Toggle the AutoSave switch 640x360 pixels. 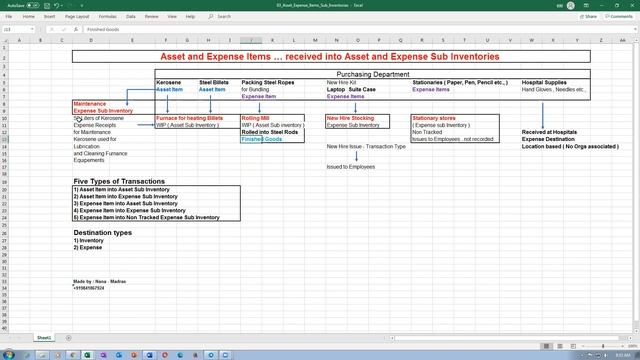pos(33,5)
